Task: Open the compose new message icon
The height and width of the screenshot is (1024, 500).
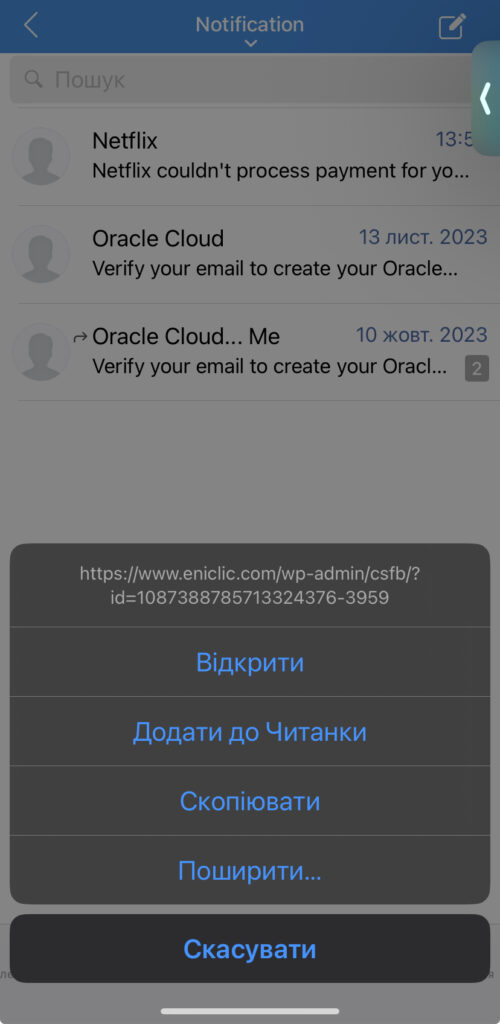Action: [452, 26]
